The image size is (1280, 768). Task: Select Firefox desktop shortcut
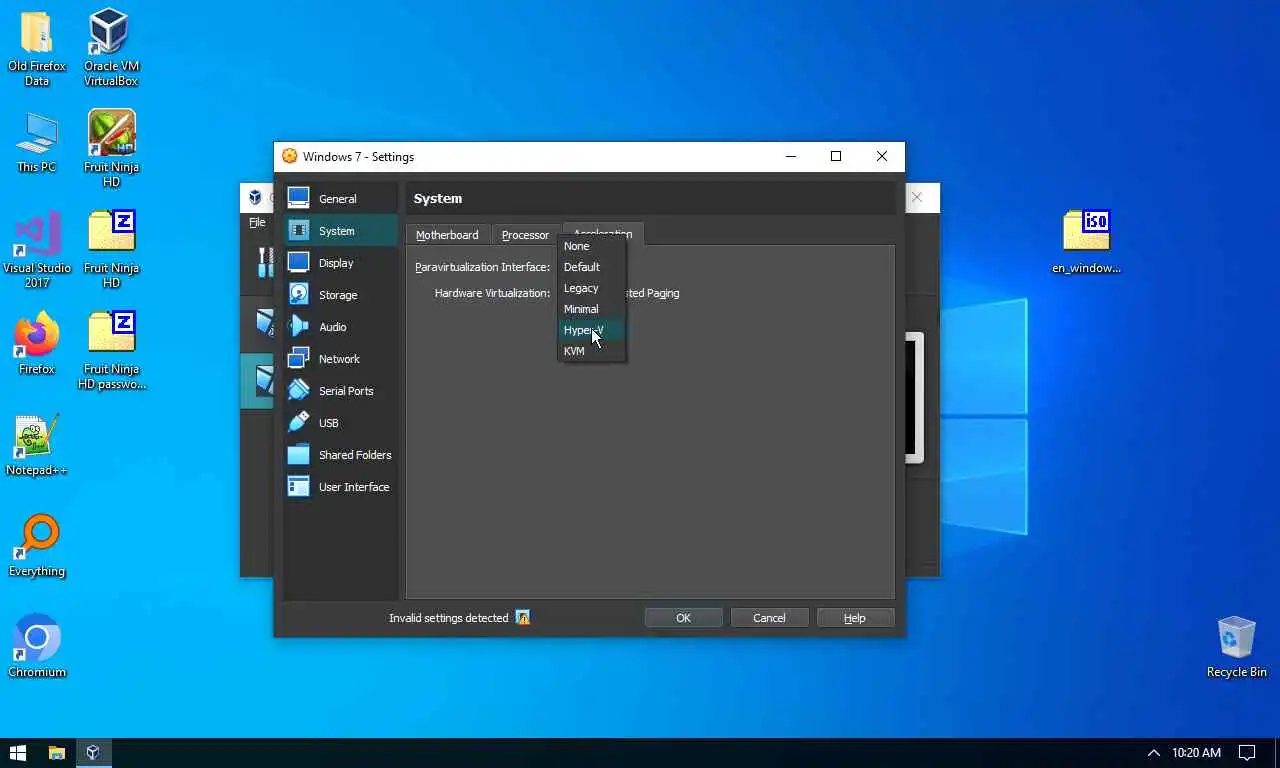pyautogui.click(x=37, y=343)
